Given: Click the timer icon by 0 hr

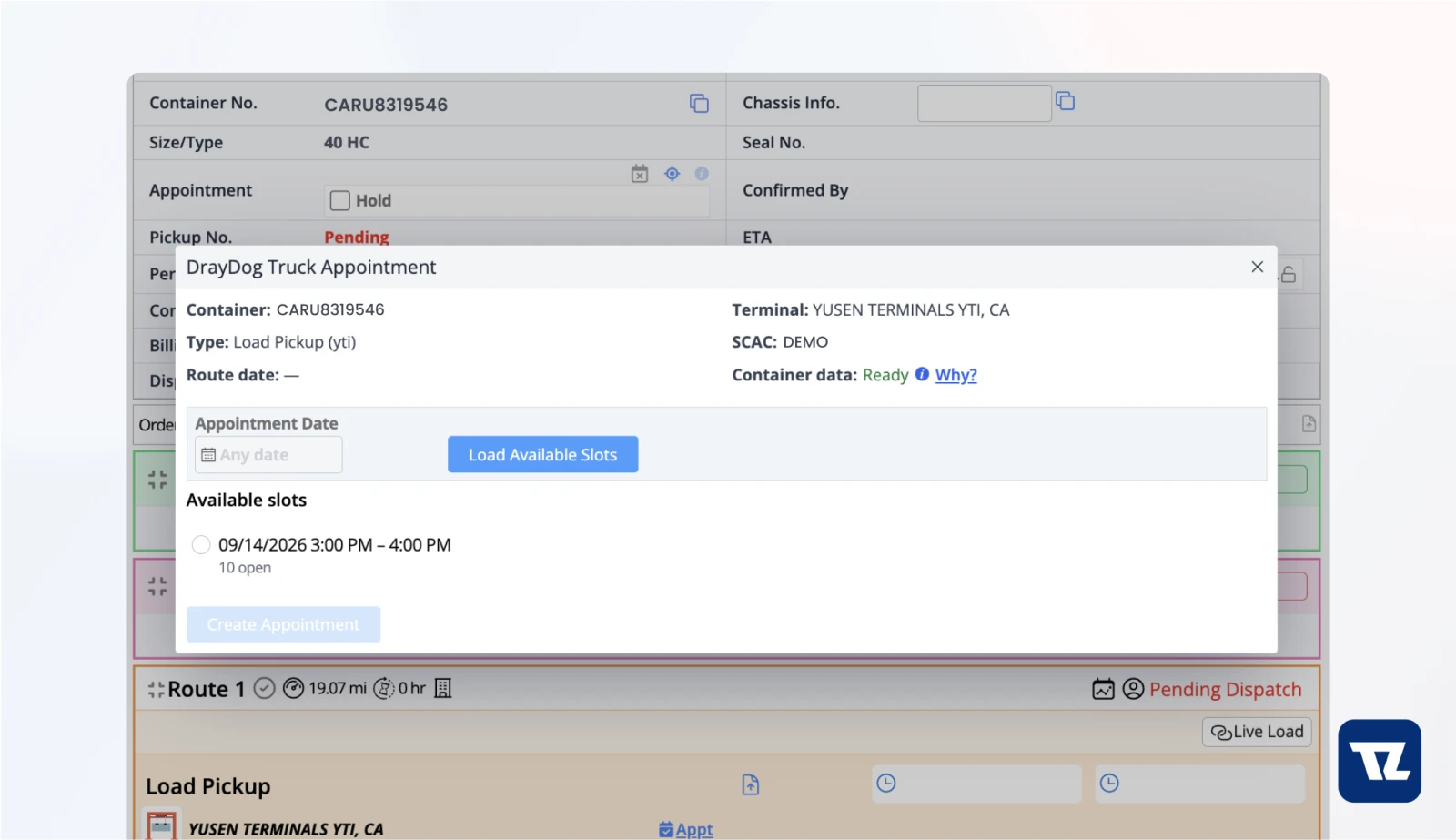Looking at the screenshot, I should [384, 689].
